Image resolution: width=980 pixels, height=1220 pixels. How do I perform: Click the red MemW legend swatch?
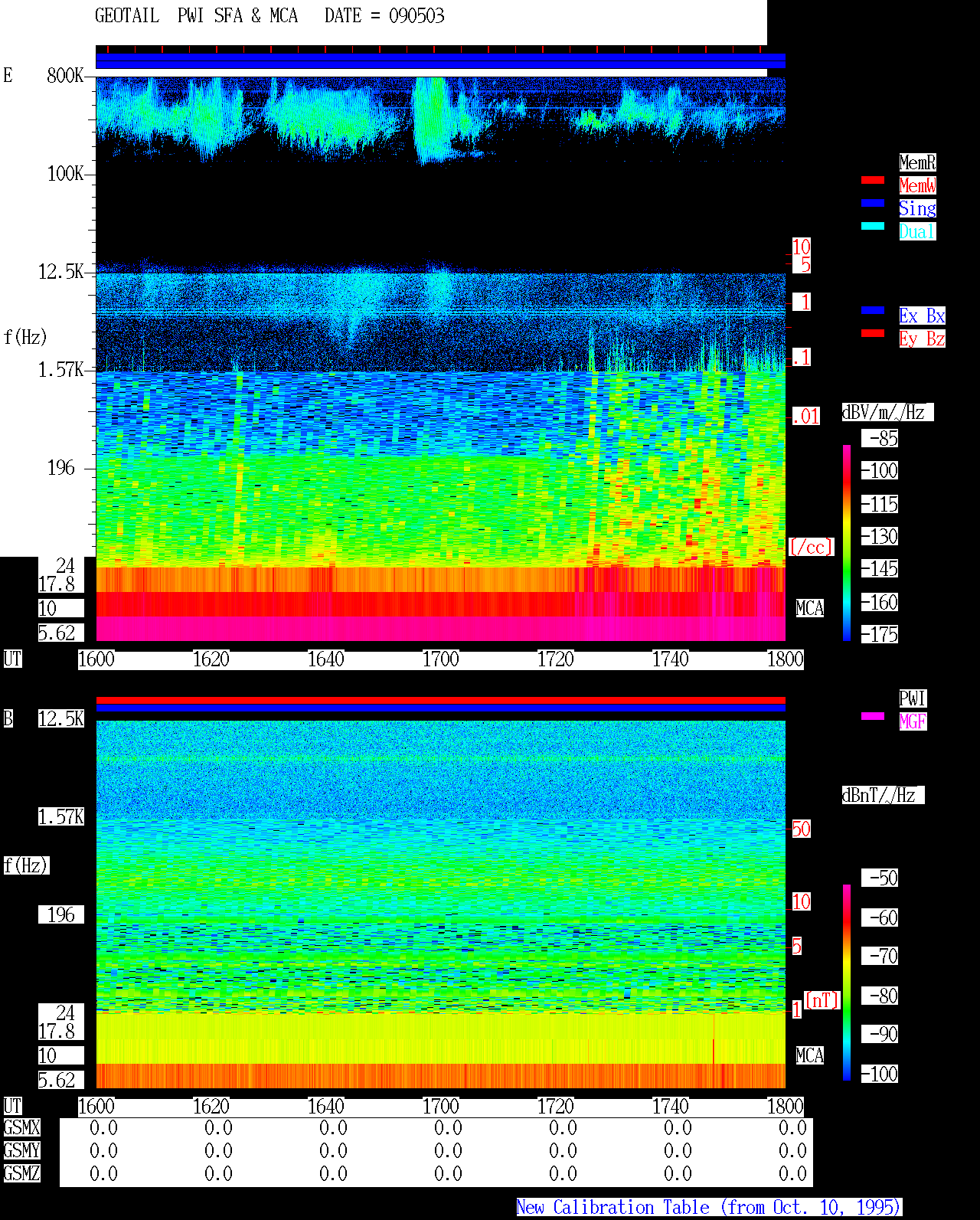(873, 180)
